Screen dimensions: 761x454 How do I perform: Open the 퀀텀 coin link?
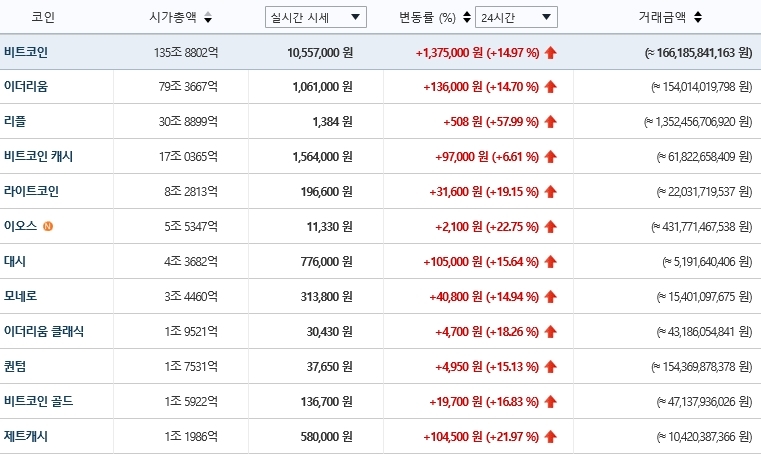(x=15, y=366)
